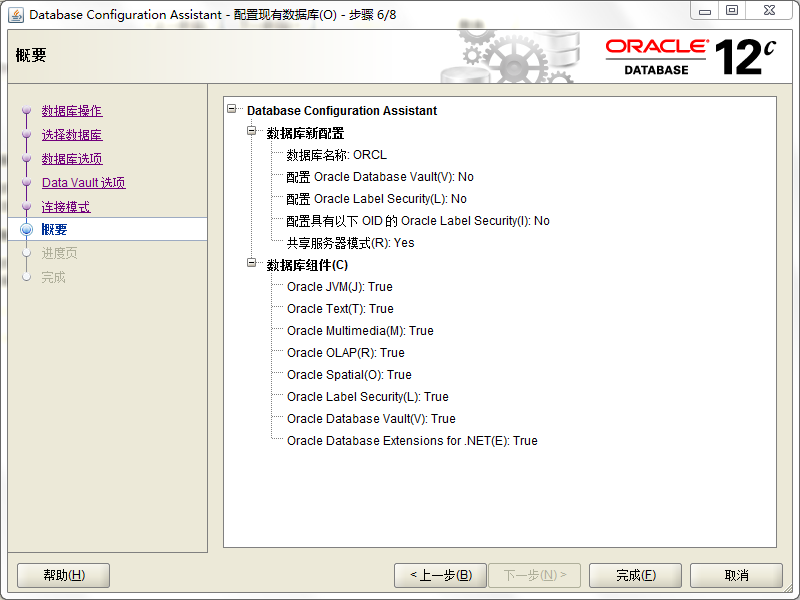Select the Oracle Multimedia(M): True row
Image resolution: width=800 pixels, height=600 pixels.
pyautogui.click(x=360, y=331)
